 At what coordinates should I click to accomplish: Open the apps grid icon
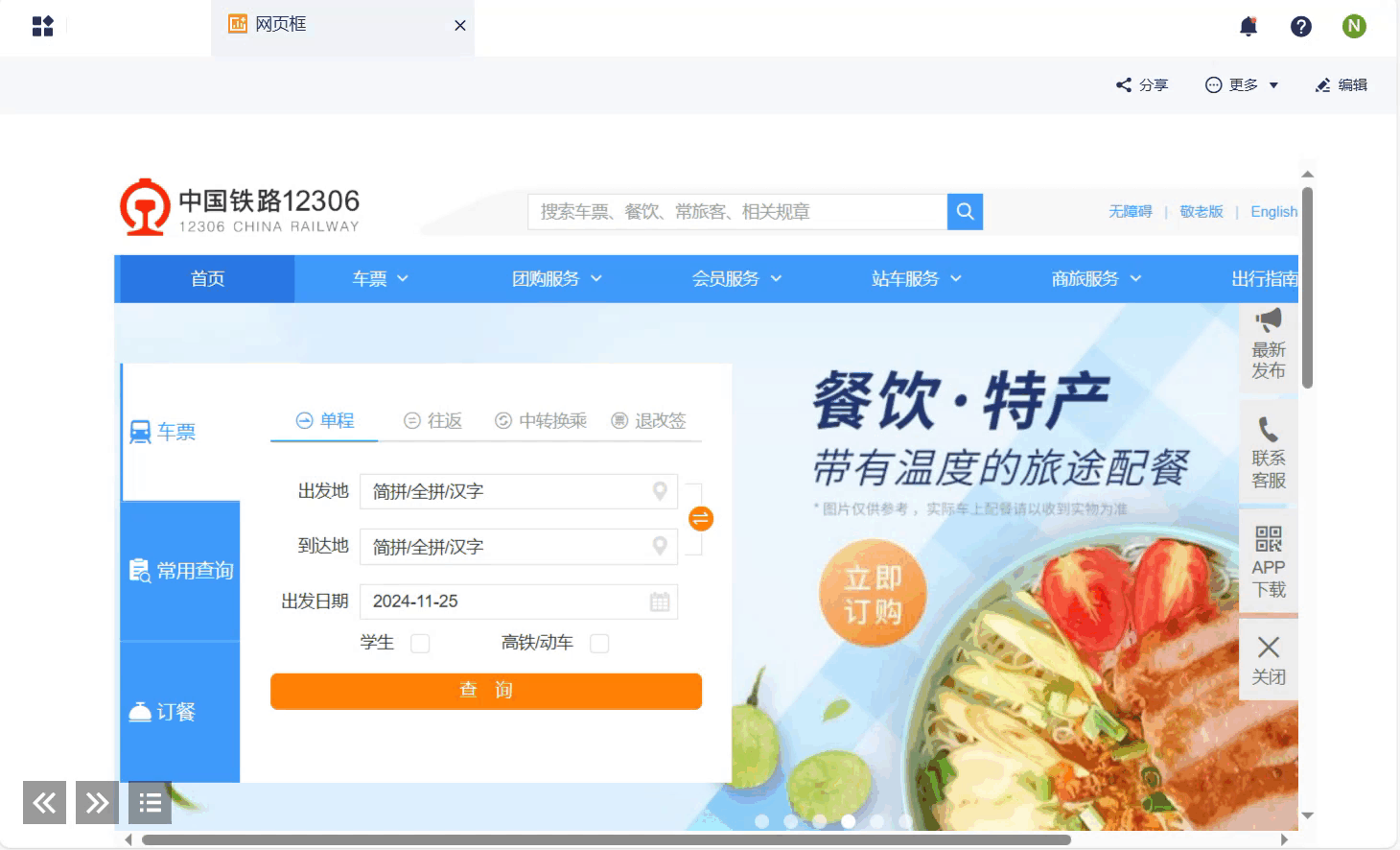tap(42, 26)
